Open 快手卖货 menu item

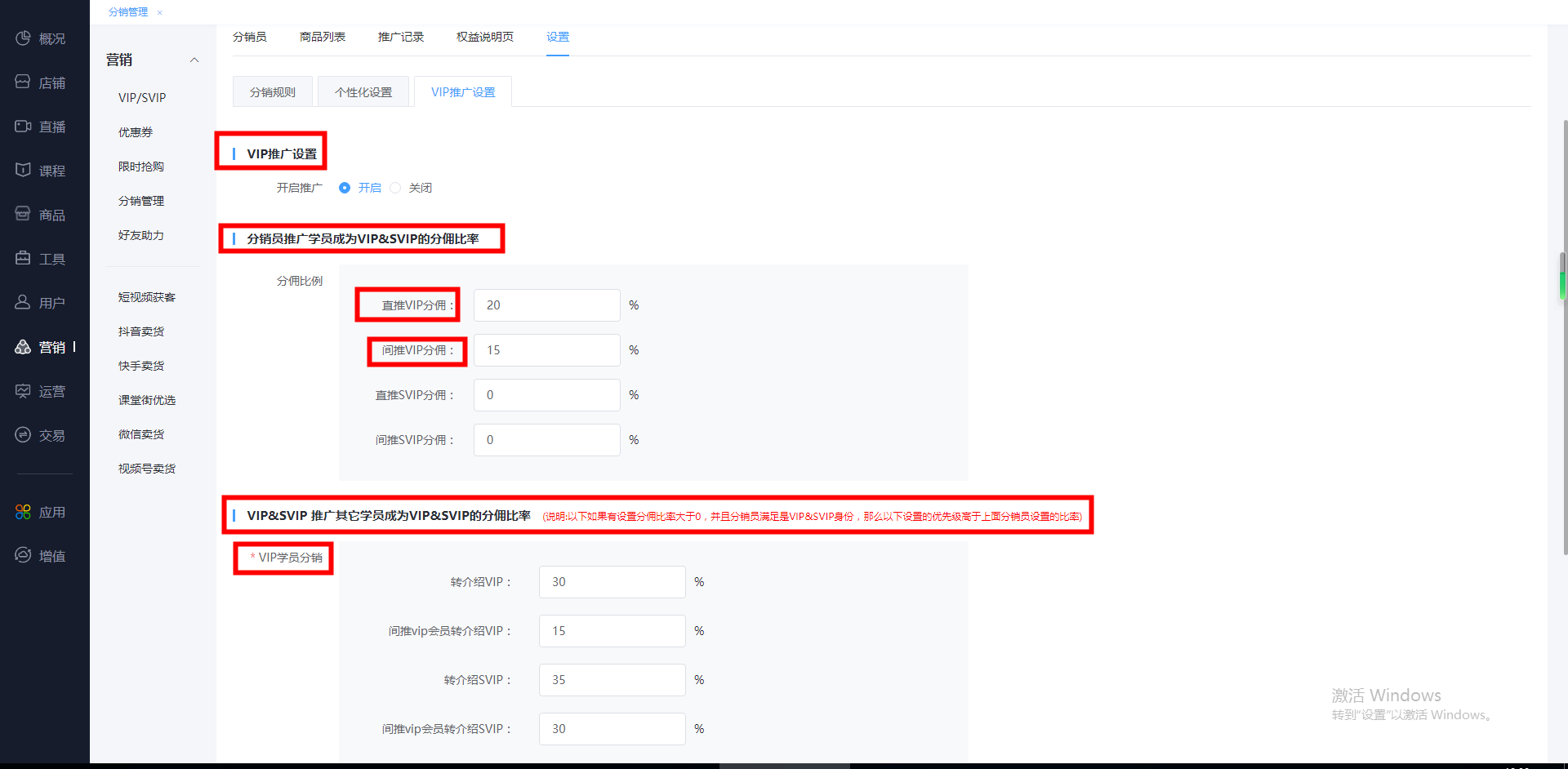point(141,365)
